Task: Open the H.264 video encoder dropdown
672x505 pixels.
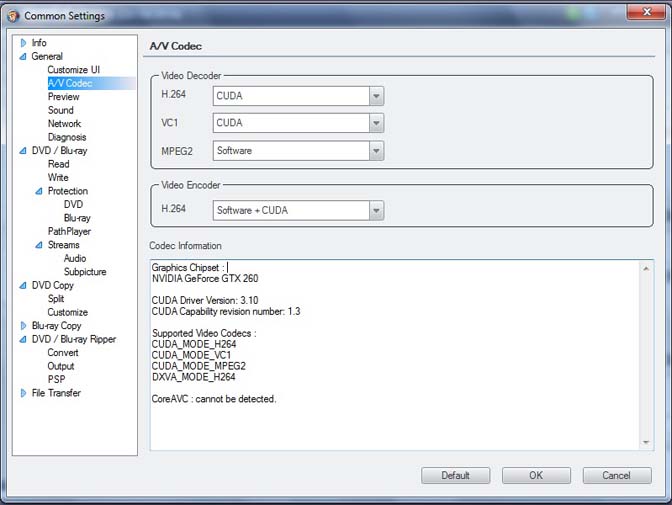Action: coord(376,210)
